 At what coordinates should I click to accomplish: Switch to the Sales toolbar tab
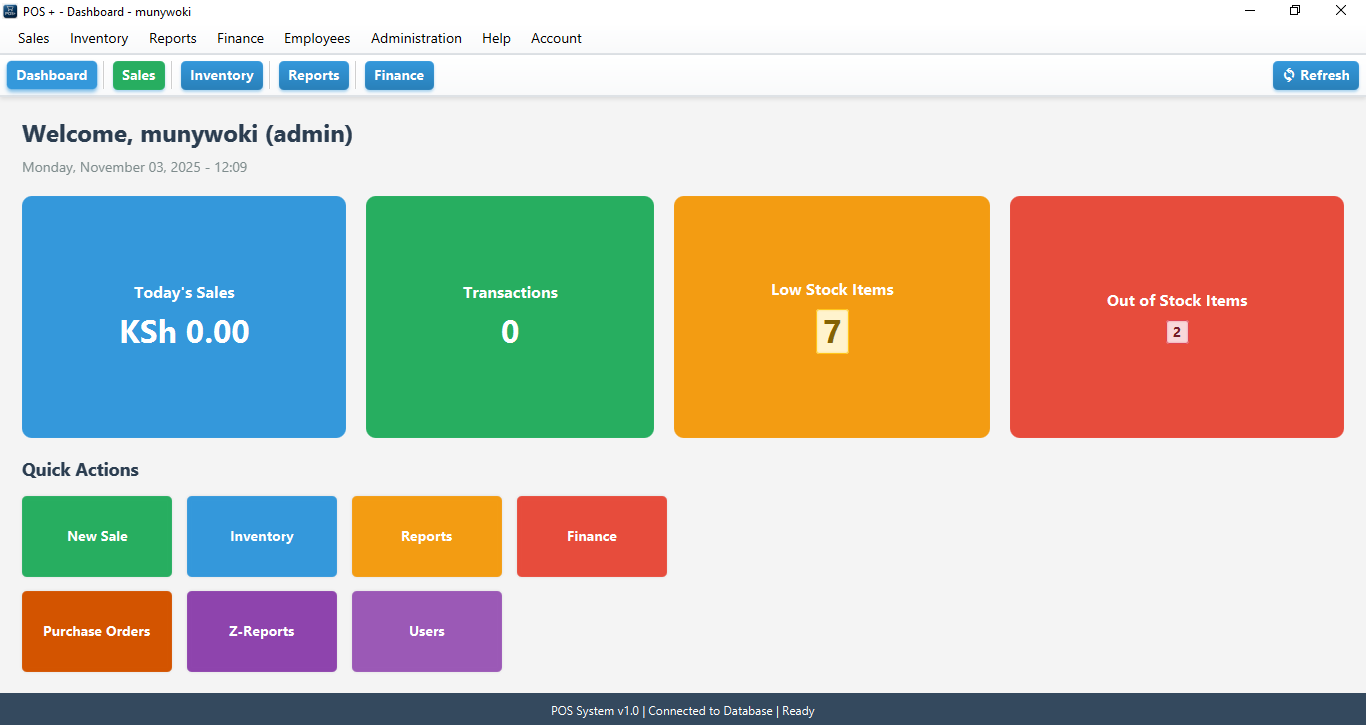coord(139,75)
